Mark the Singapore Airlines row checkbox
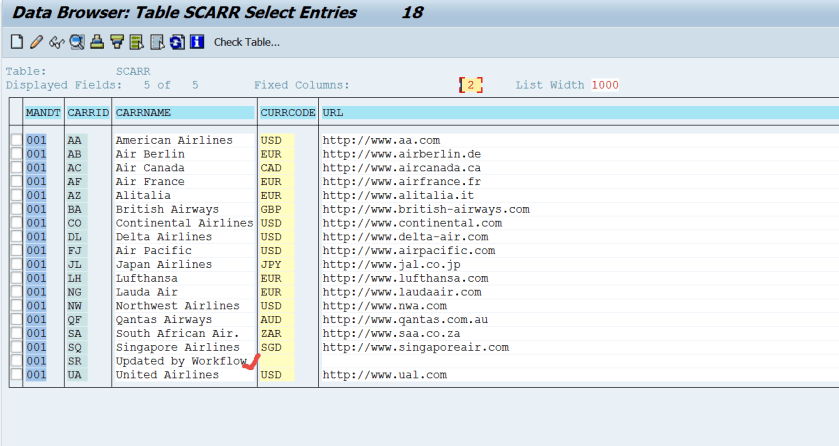This screenshot has height=446, width=839. (x=17, y=348)
